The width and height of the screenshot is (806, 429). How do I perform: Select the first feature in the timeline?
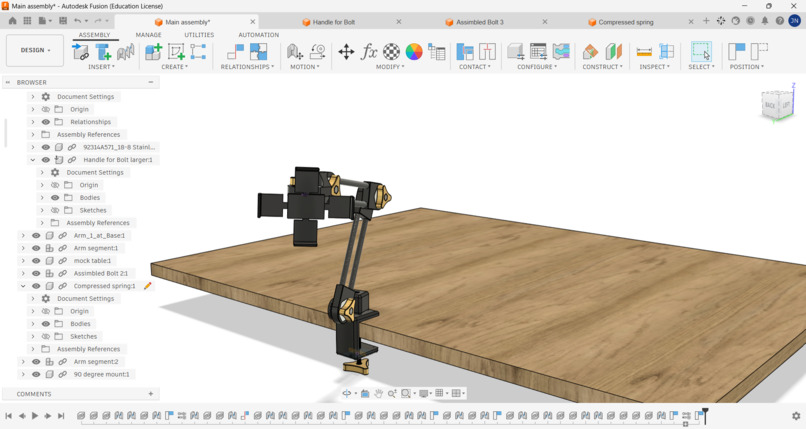click(81, 415)
